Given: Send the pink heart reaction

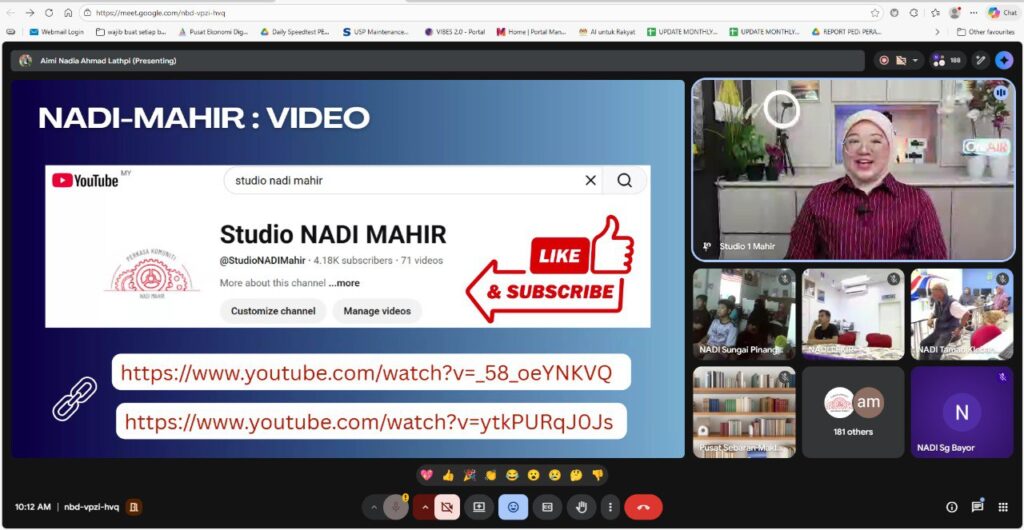Looking at the screenshot, I should [426, 475].
